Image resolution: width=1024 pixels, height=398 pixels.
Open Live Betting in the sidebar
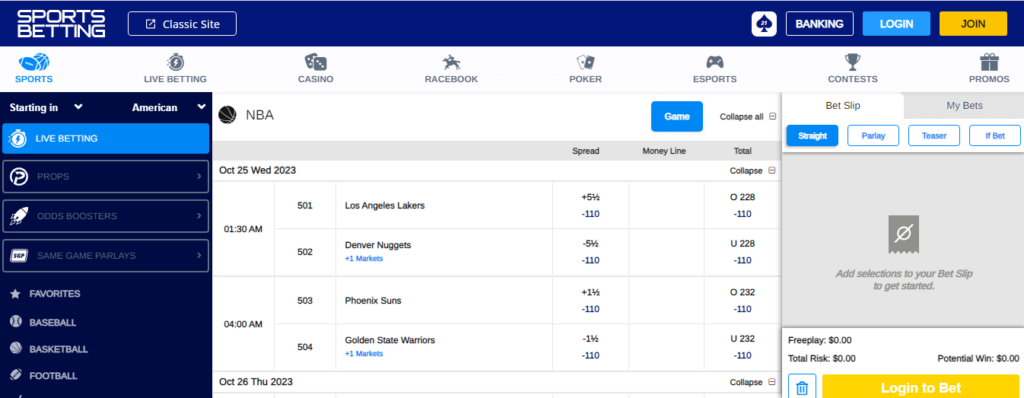coord(106,139)
